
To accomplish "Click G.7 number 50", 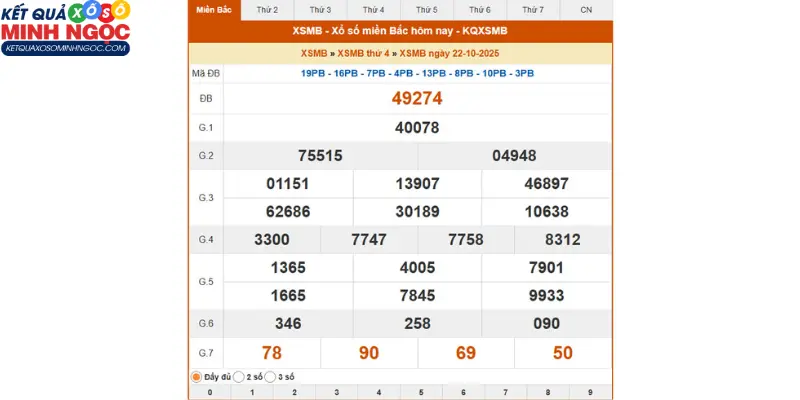I will click(563, 353).
